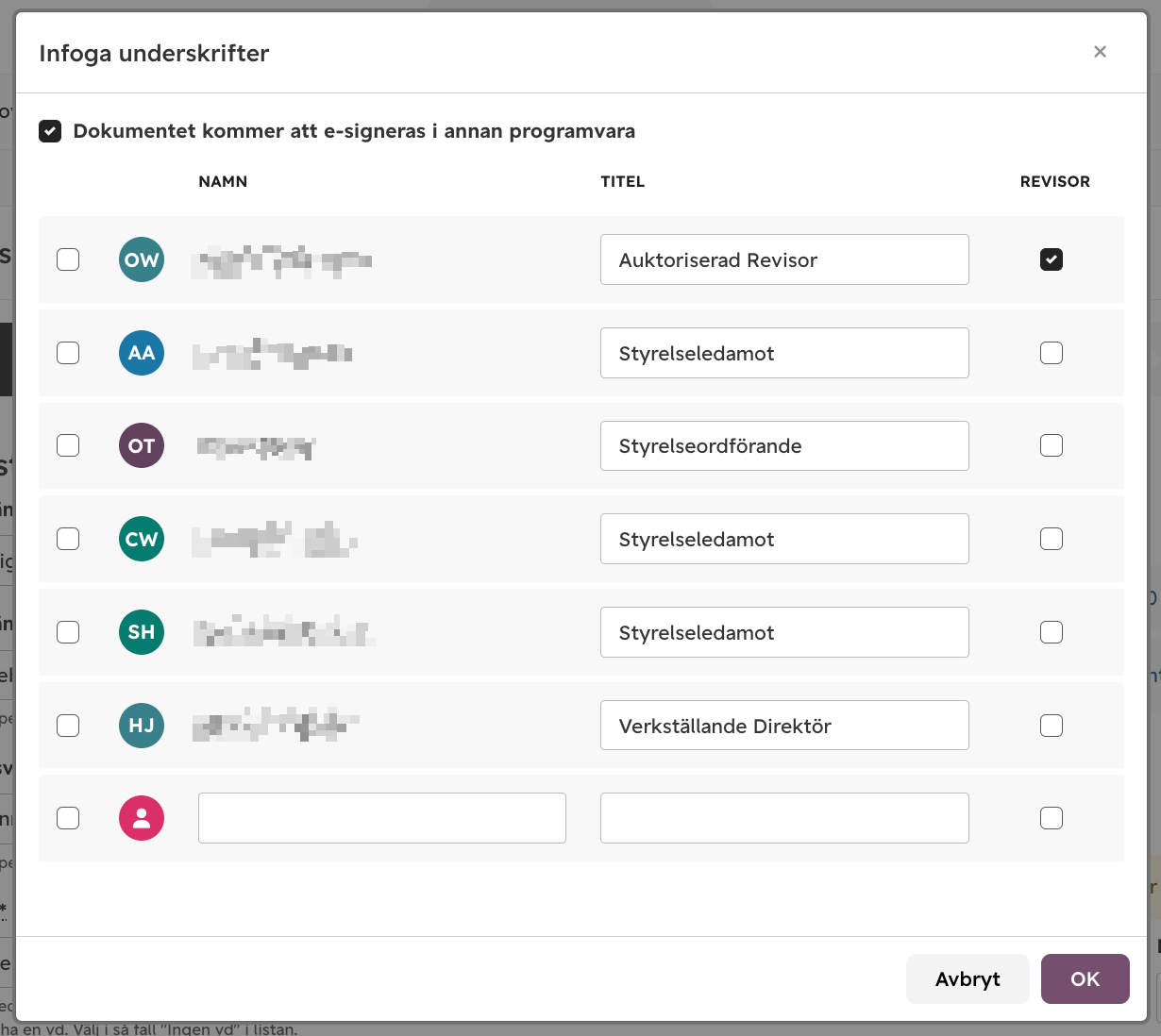Edit the Styrelseordförande title field
Screen dimensions: 1161x1036
click(x=784, y=445)
